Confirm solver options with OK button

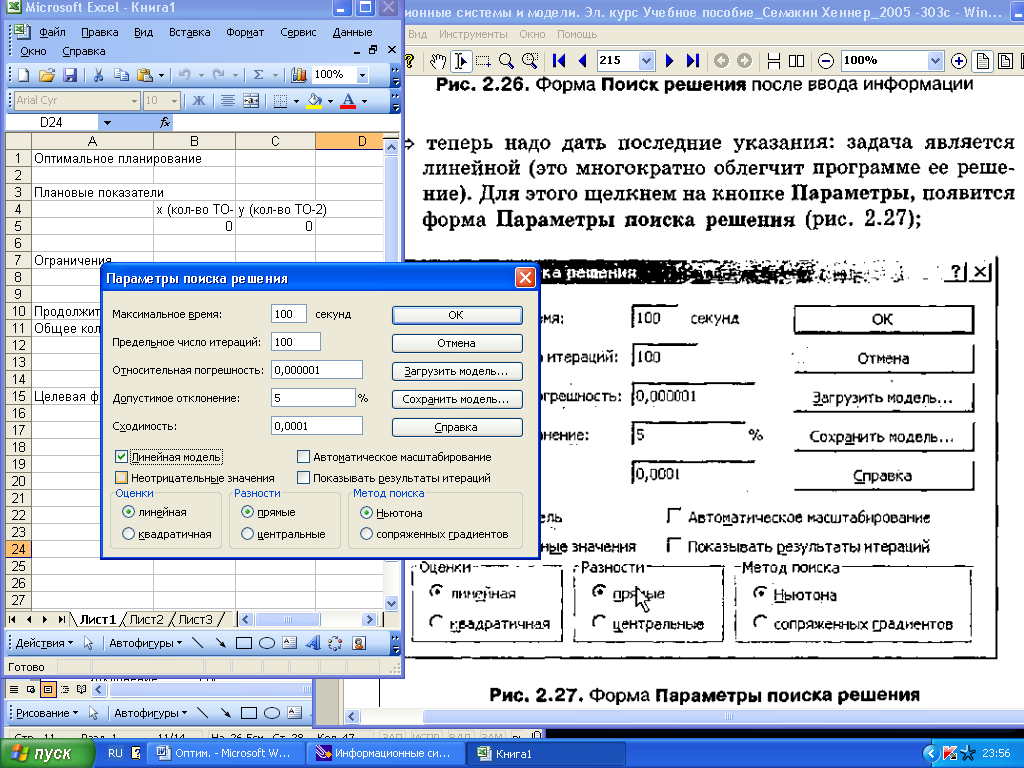click(457, 315)
